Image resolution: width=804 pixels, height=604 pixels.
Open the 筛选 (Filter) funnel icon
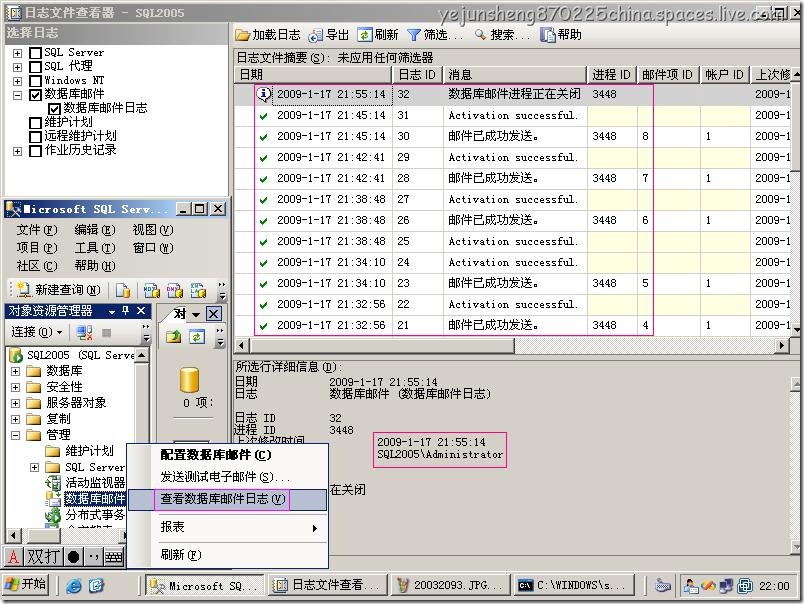(x=413, y=35)
